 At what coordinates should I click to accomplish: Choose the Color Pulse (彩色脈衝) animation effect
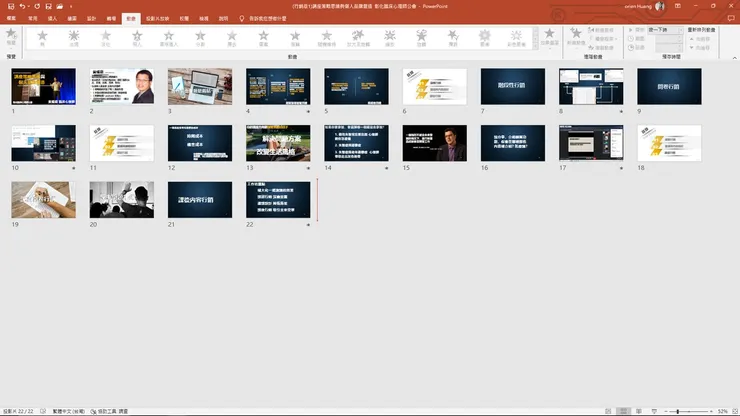tap(516, 38)
